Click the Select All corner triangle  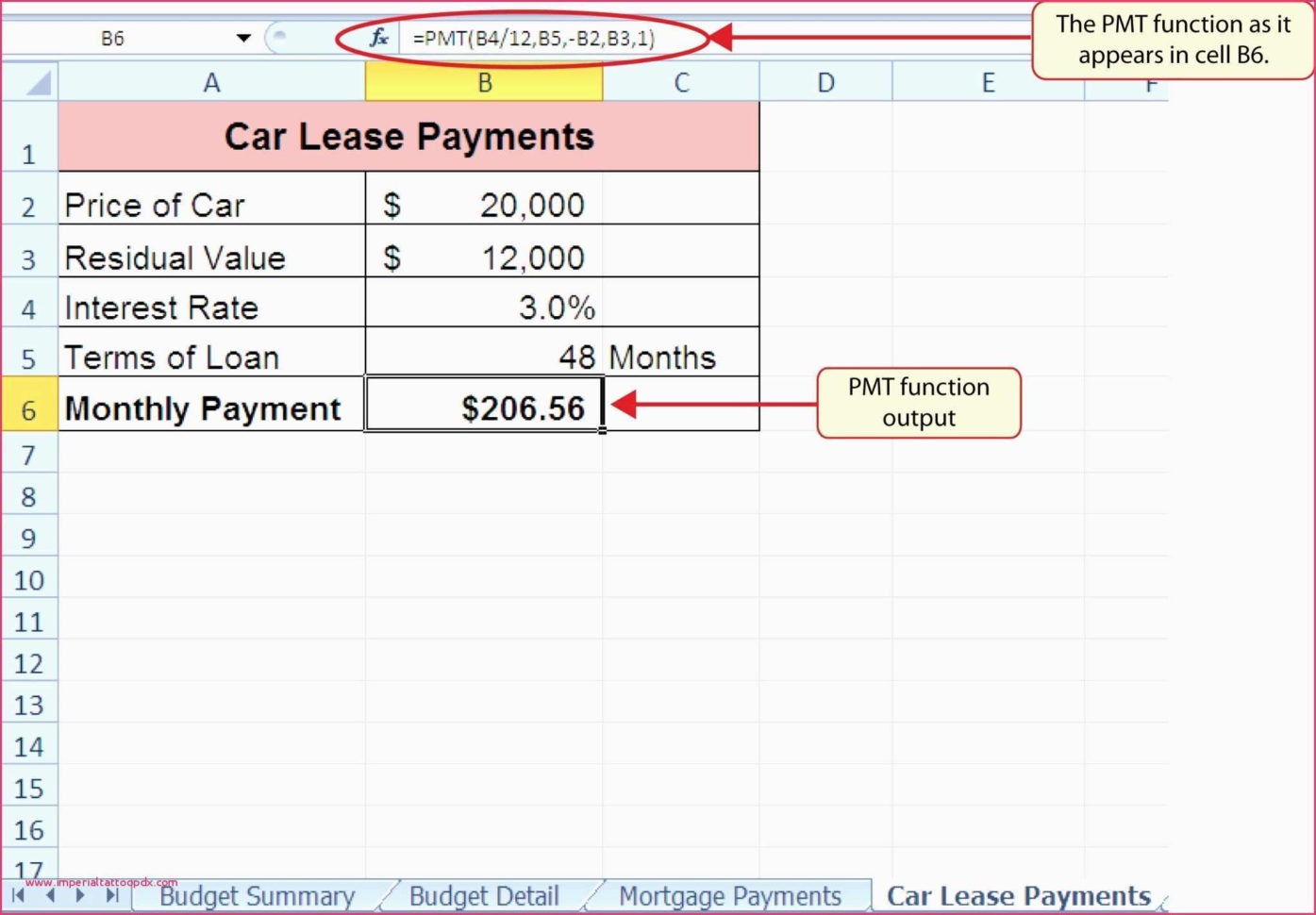[x=36, y=84]
